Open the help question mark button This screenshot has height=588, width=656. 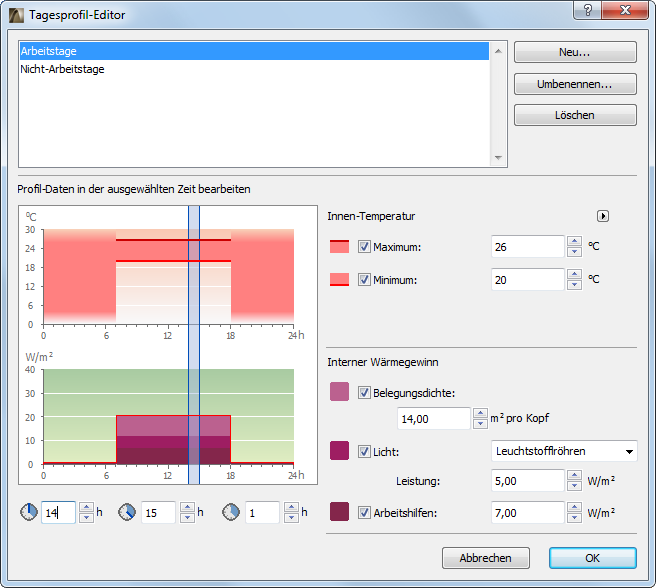point(587,10)
